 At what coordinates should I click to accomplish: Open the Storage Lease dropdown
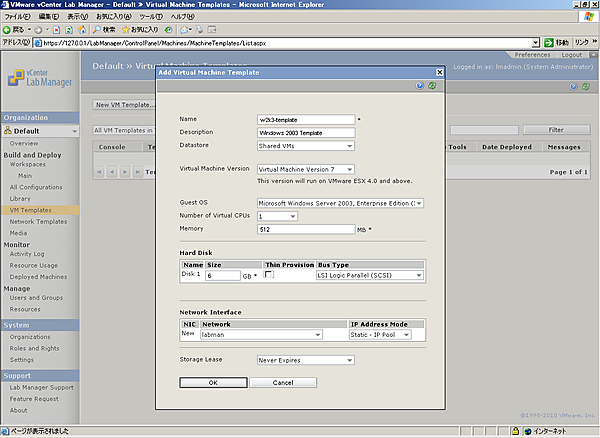304,360
